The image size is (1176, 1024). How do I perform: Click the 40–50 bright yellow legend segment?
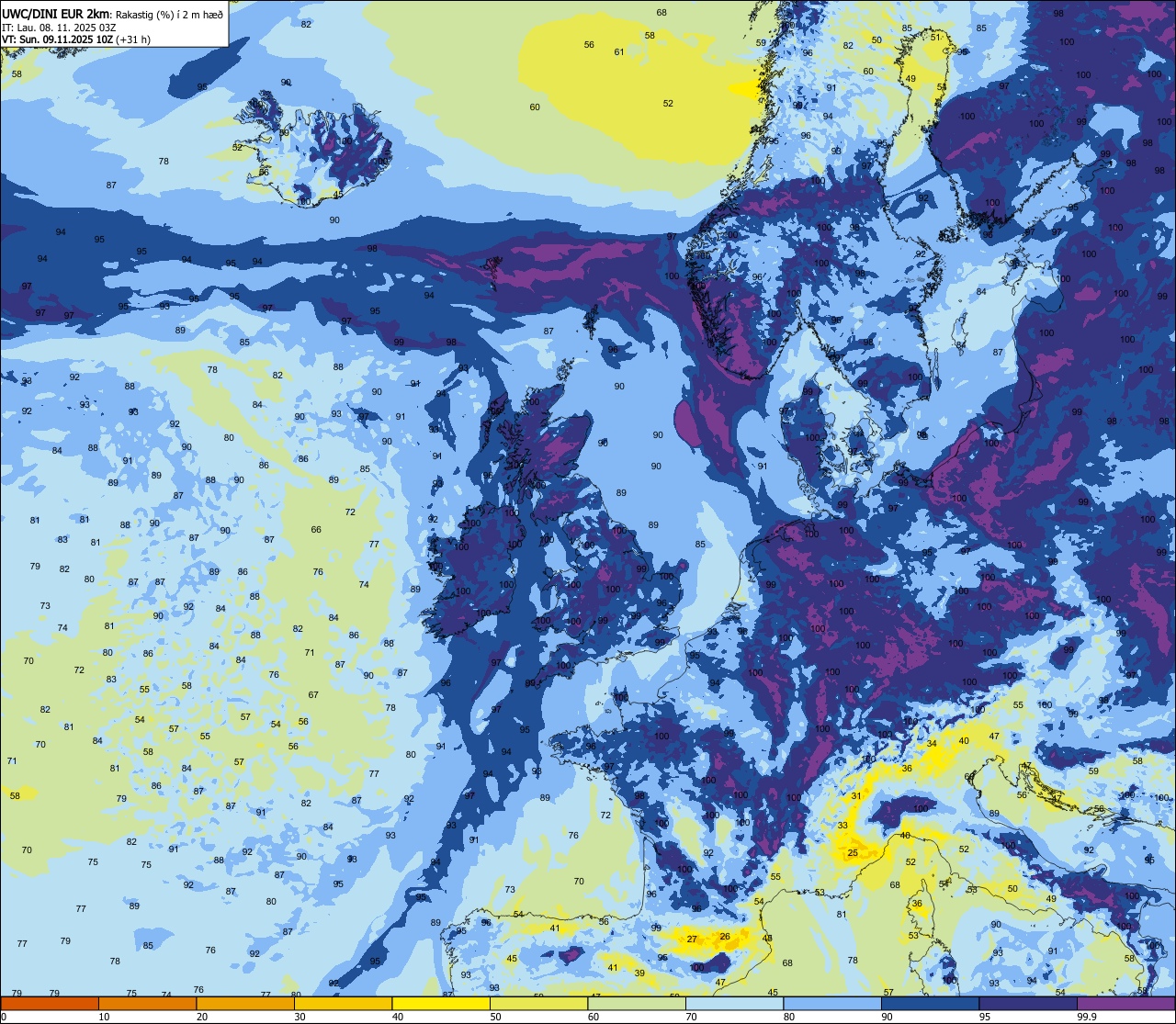click(441, 1003)
